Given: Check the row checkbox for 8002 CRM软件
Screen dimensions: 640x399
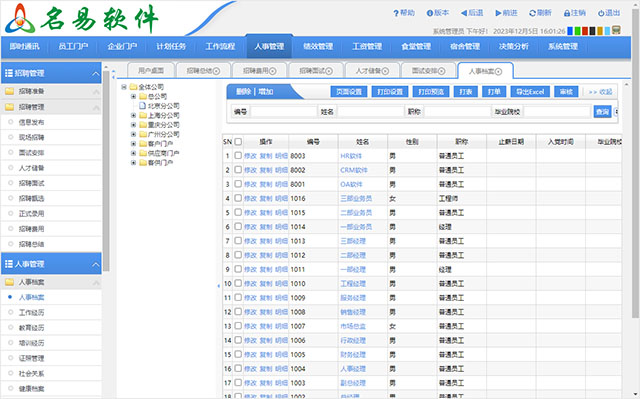Looking at the screenshot, I should tap(238, 170).
